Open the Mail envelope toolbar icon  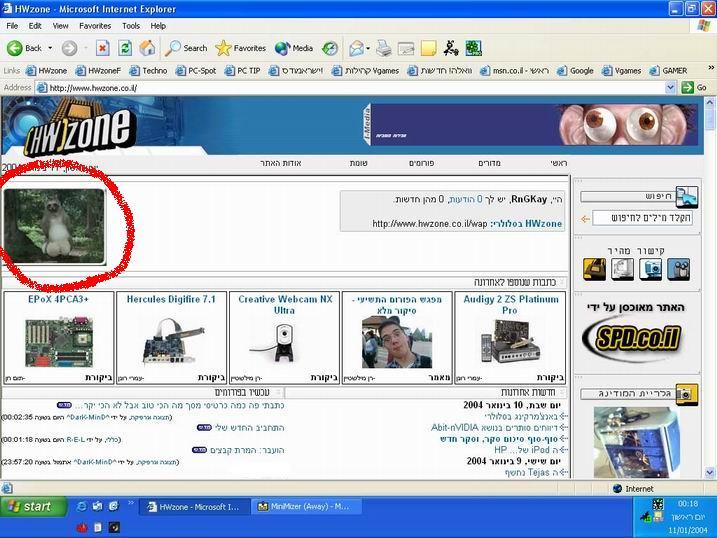(x=356, y=48)
